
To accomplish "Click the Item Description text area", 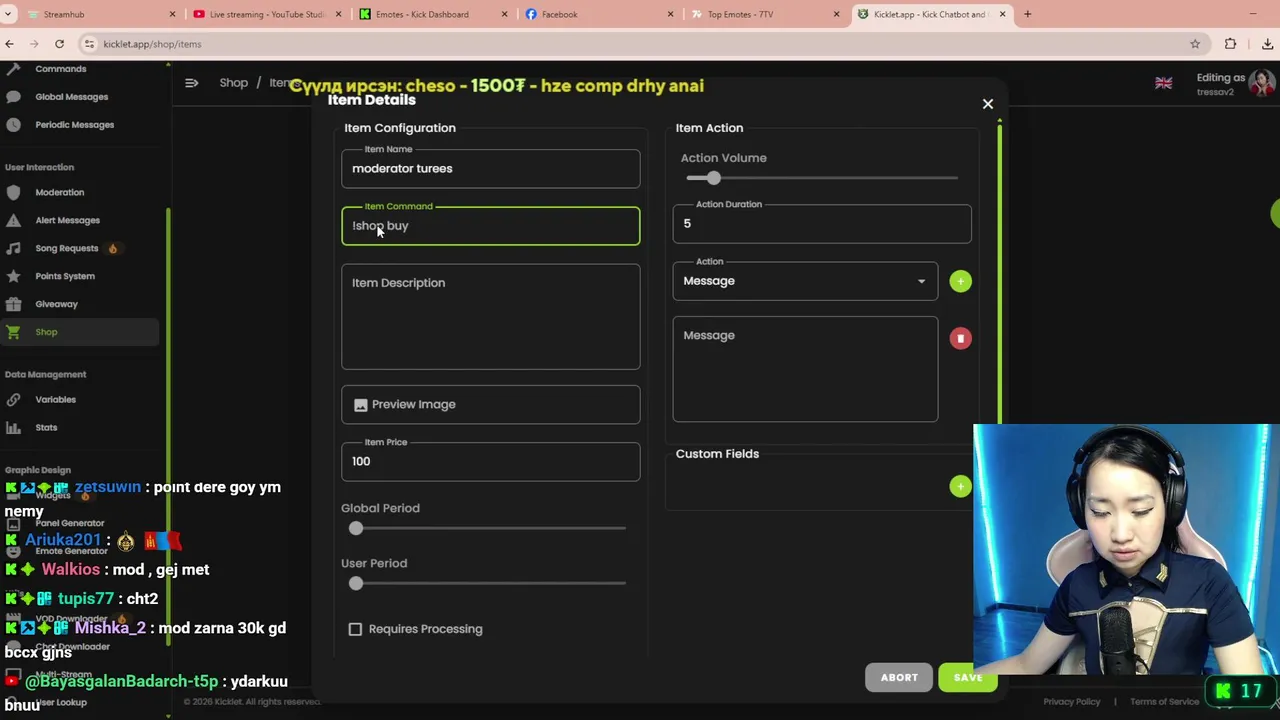I will click(x=490, y=317).
